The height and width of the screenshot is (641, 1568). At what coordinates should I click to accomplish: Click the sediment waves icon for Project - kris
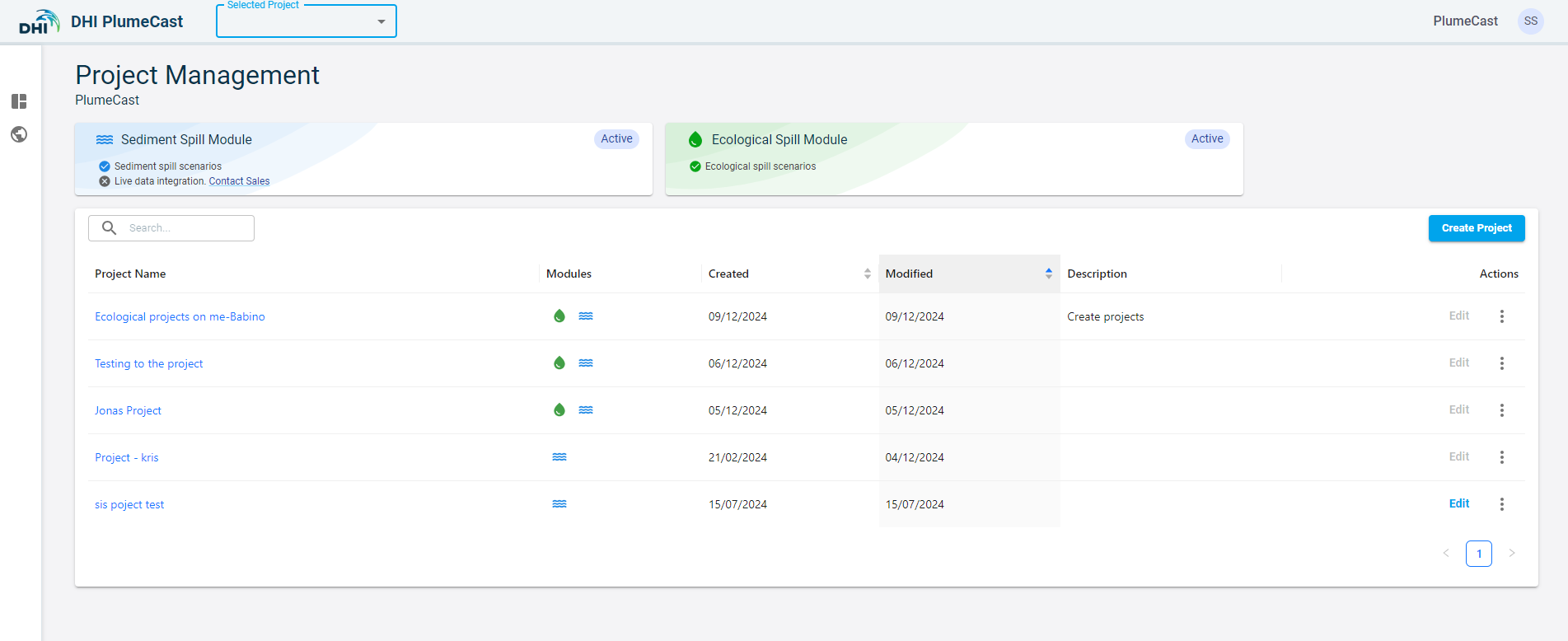559,457
